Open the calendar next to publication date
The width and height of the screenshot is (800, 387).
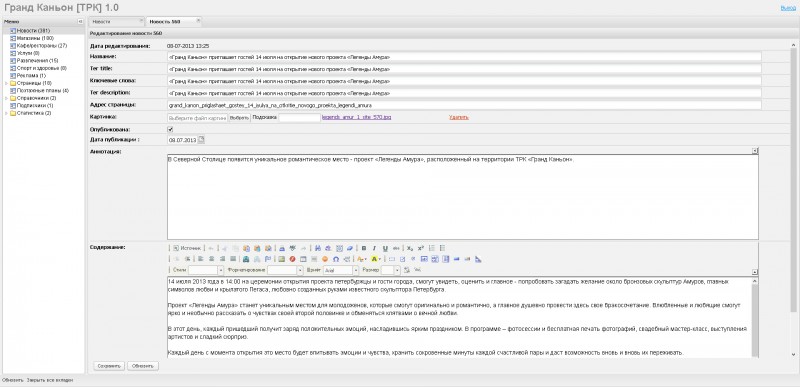click(201, 140)
